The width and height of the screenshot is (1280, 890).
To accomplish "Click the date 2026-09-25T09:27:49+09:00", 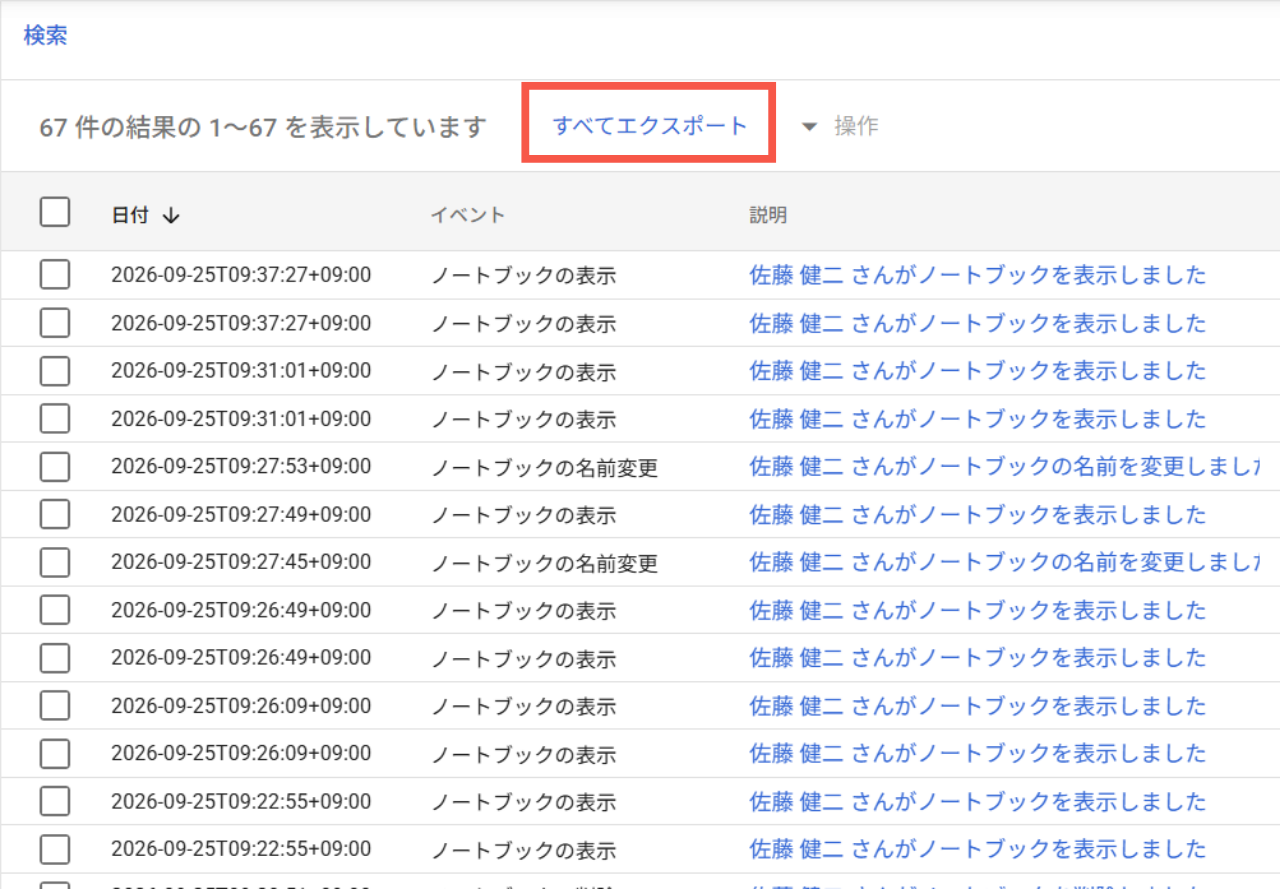I will [x=241, y=515].
